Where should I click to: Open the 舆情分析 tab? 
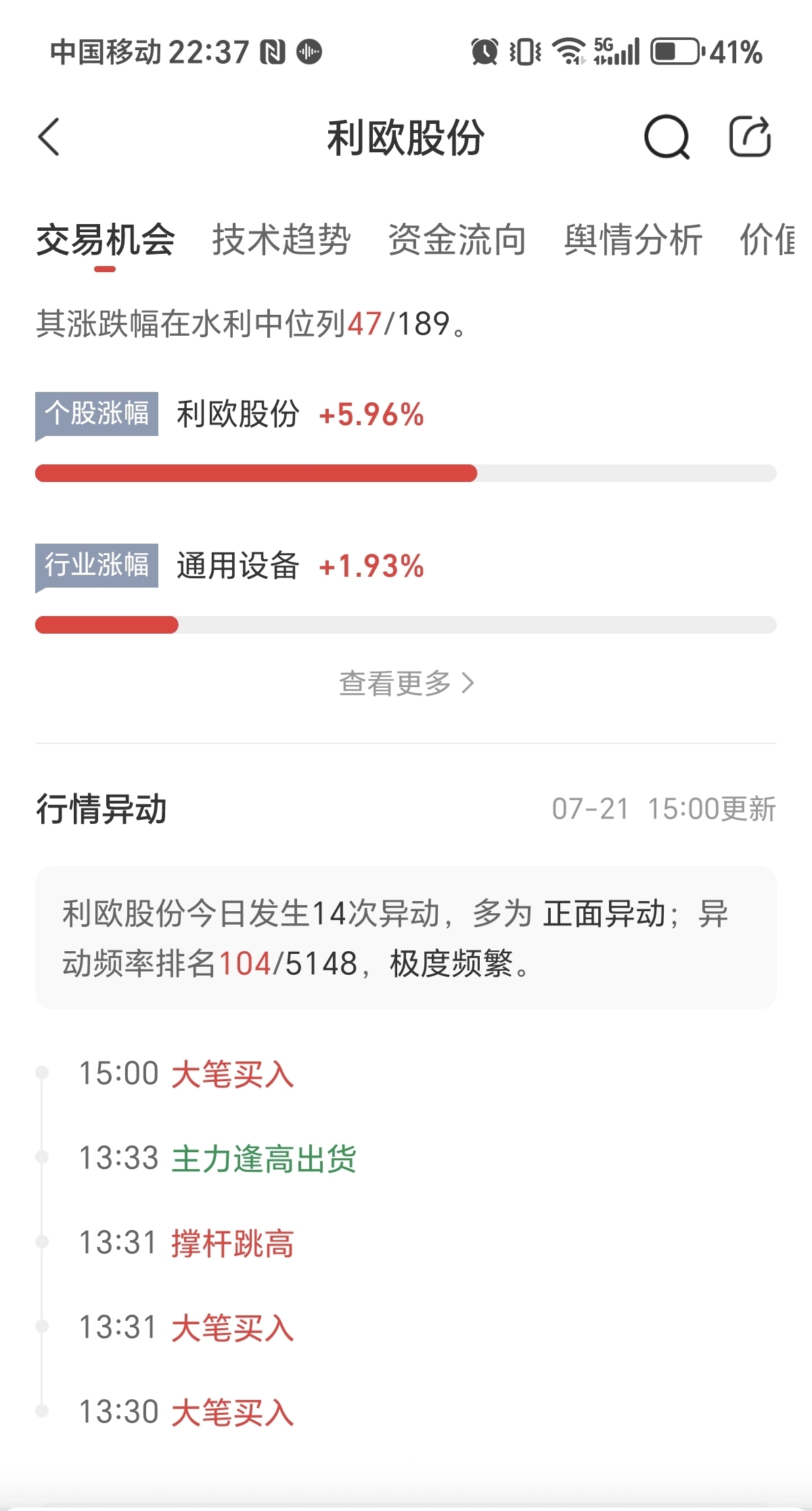point(633,240)
